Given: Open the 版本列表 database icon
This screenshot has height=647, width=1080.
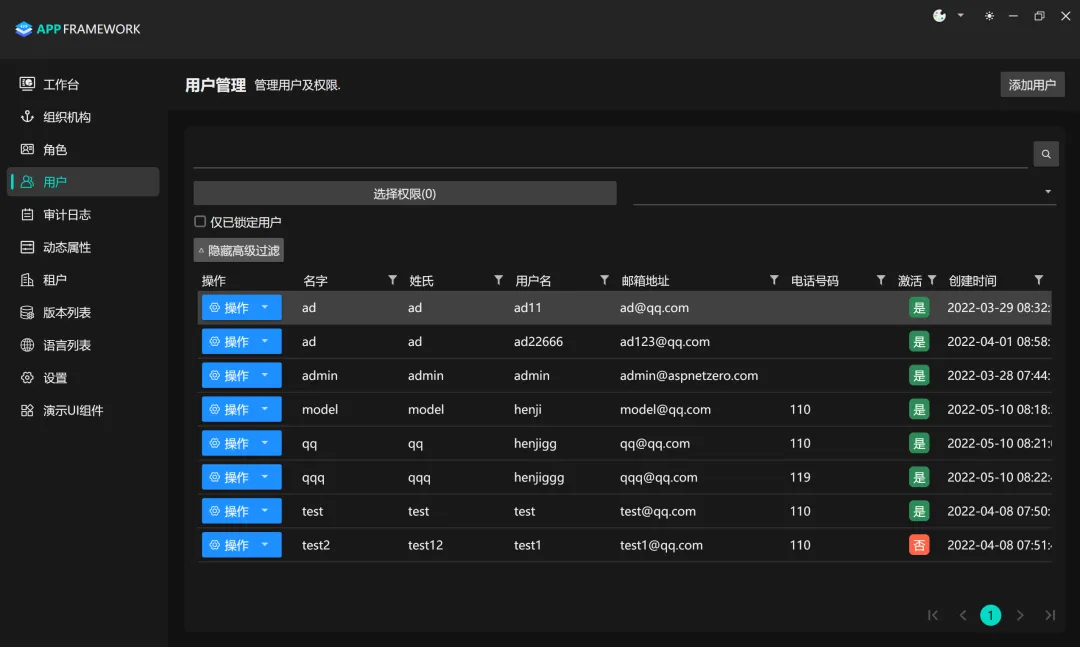Looking at the screenshot, I should pyautogui.click(x=25, y=312).
